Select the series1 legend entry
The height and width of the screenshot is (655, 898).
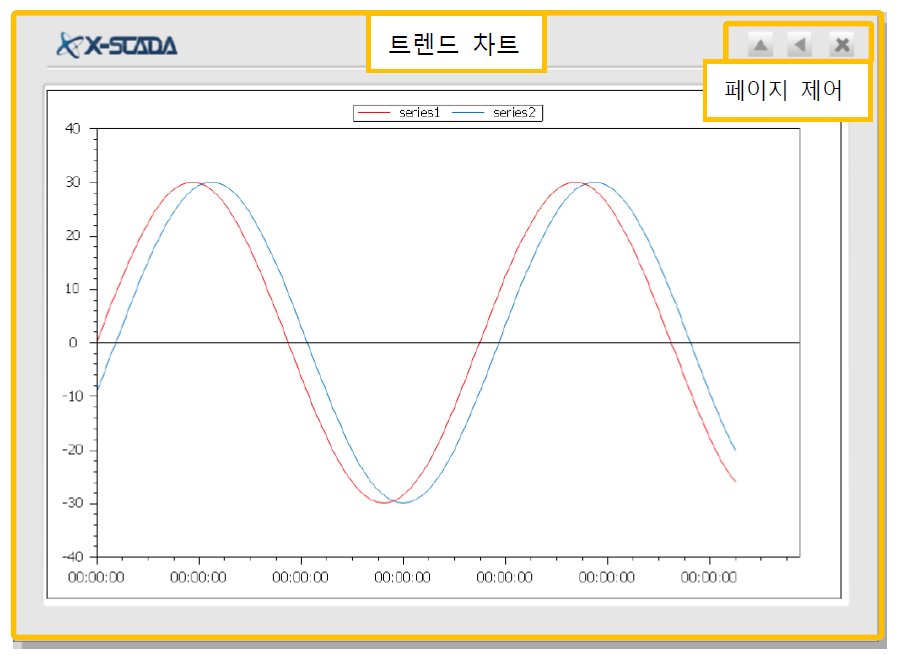(x=399, y=113)
